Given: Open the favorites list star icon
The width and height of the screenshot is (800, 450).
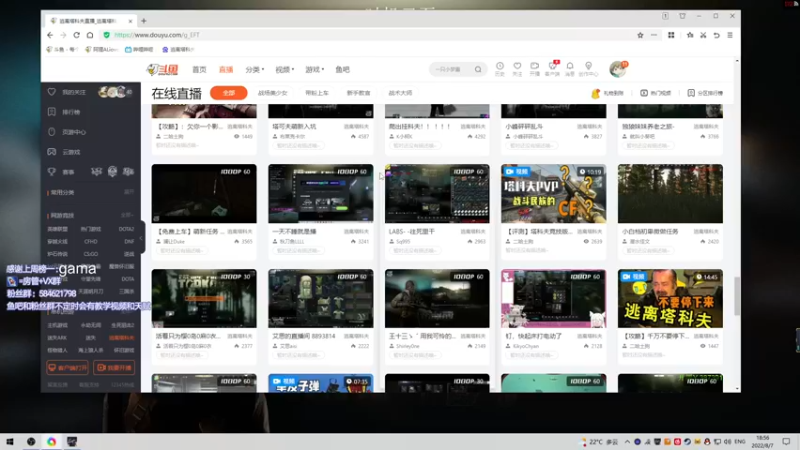Looking at the screenshot, I should click(690, 35).
